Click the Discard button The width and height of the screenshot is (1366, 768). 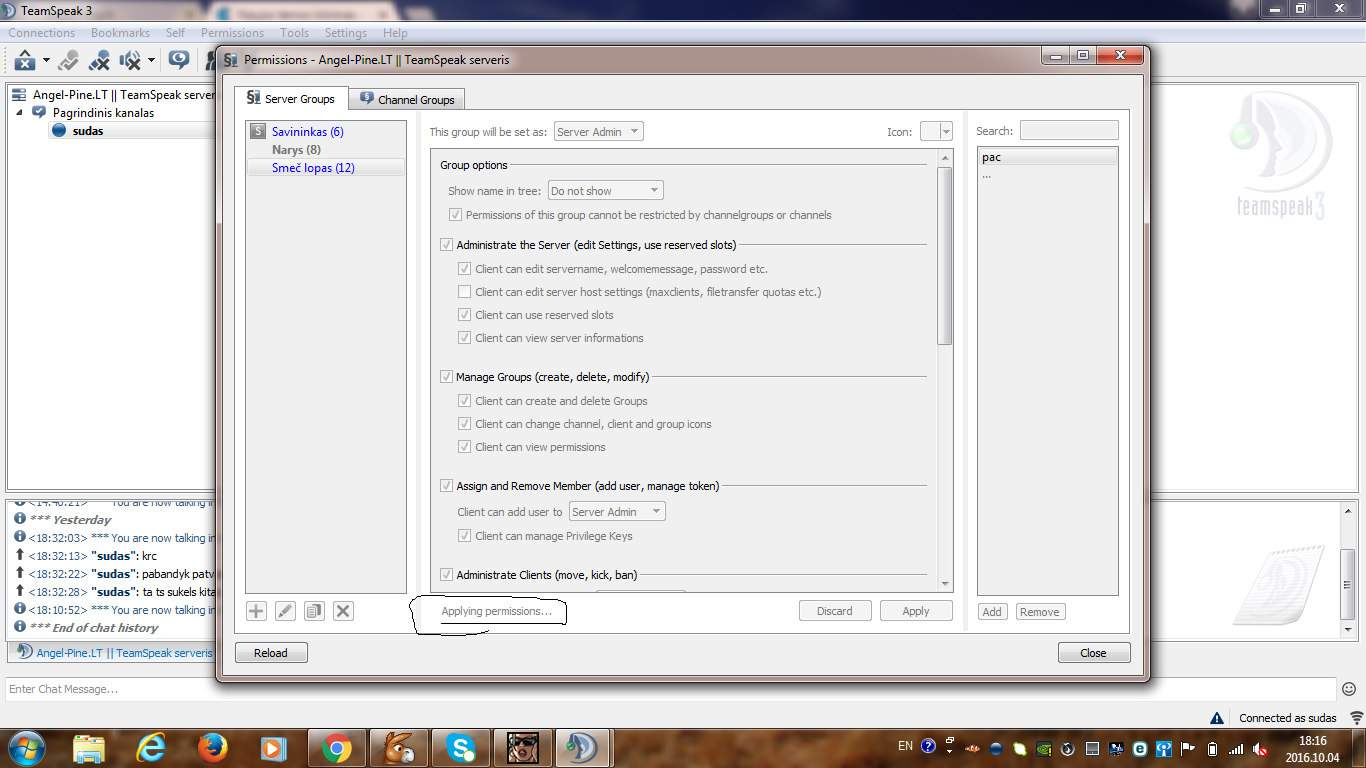835,611
